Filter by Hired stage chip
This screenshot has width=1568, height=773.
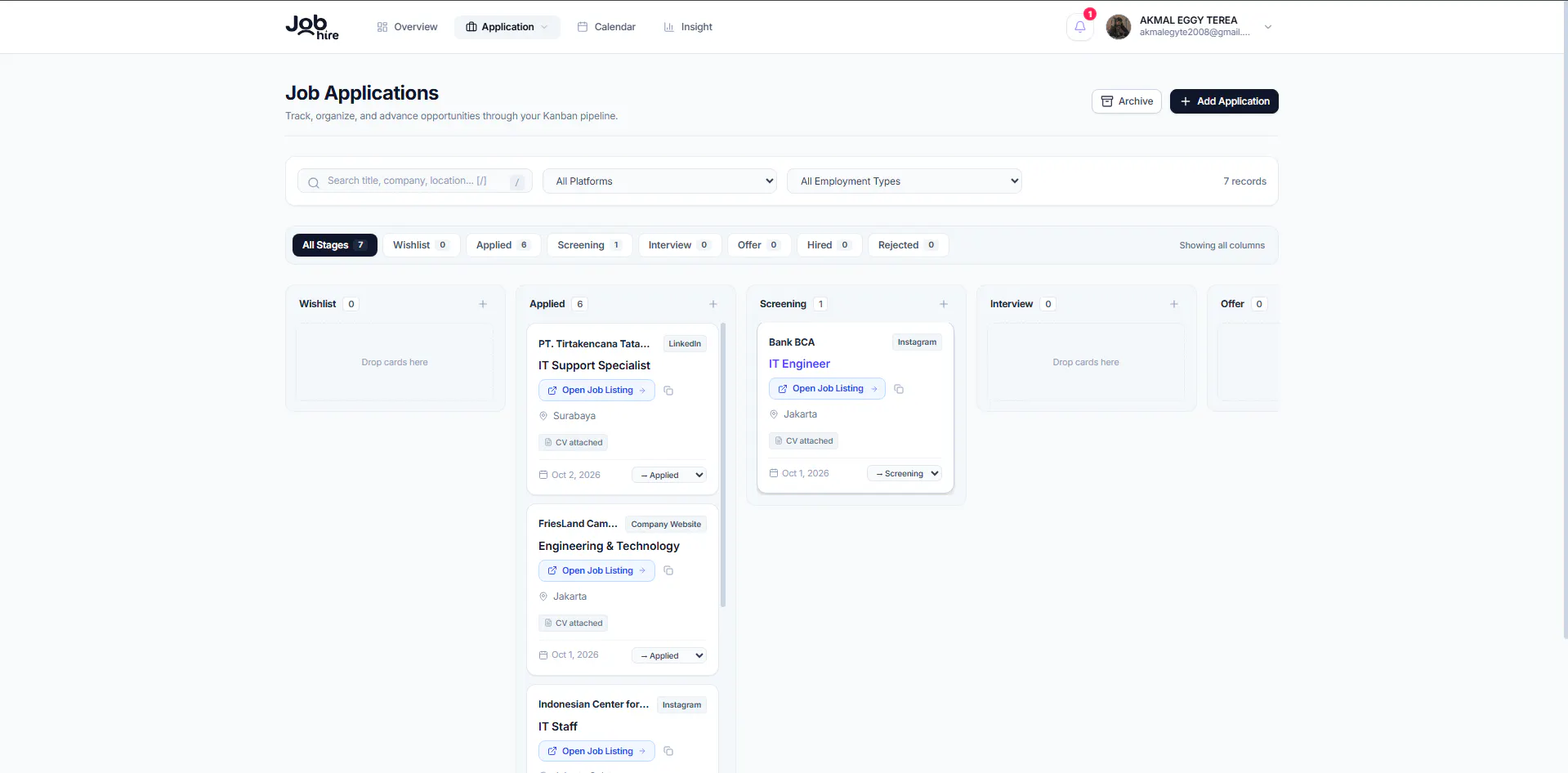click(x=829, y=245)
